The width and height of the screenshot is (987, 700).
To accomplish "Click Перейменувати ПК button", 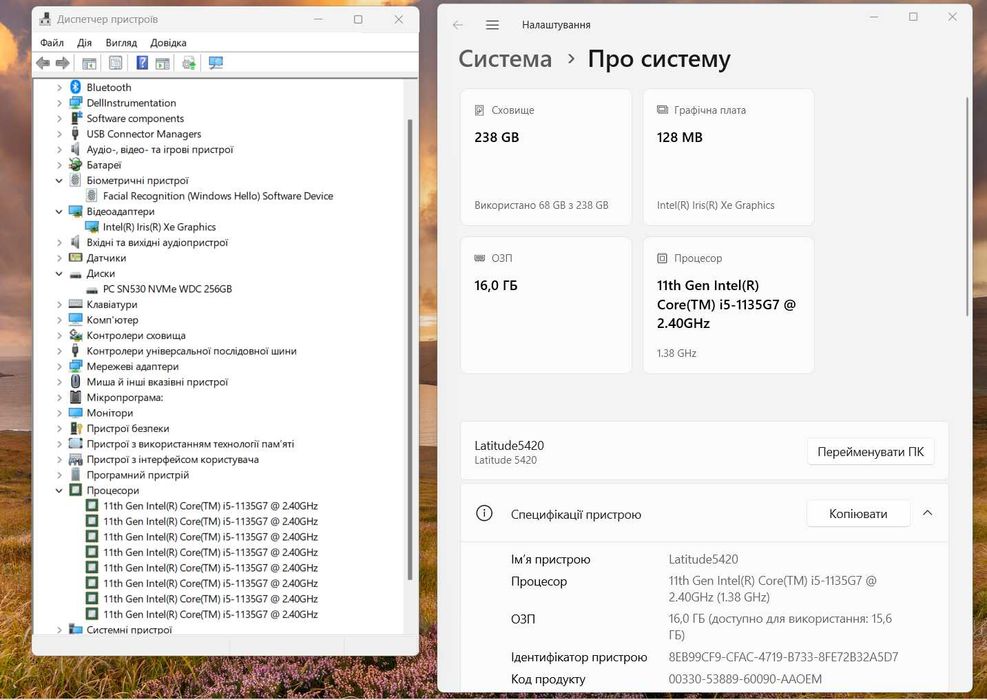I will click(x=871, y=452).
